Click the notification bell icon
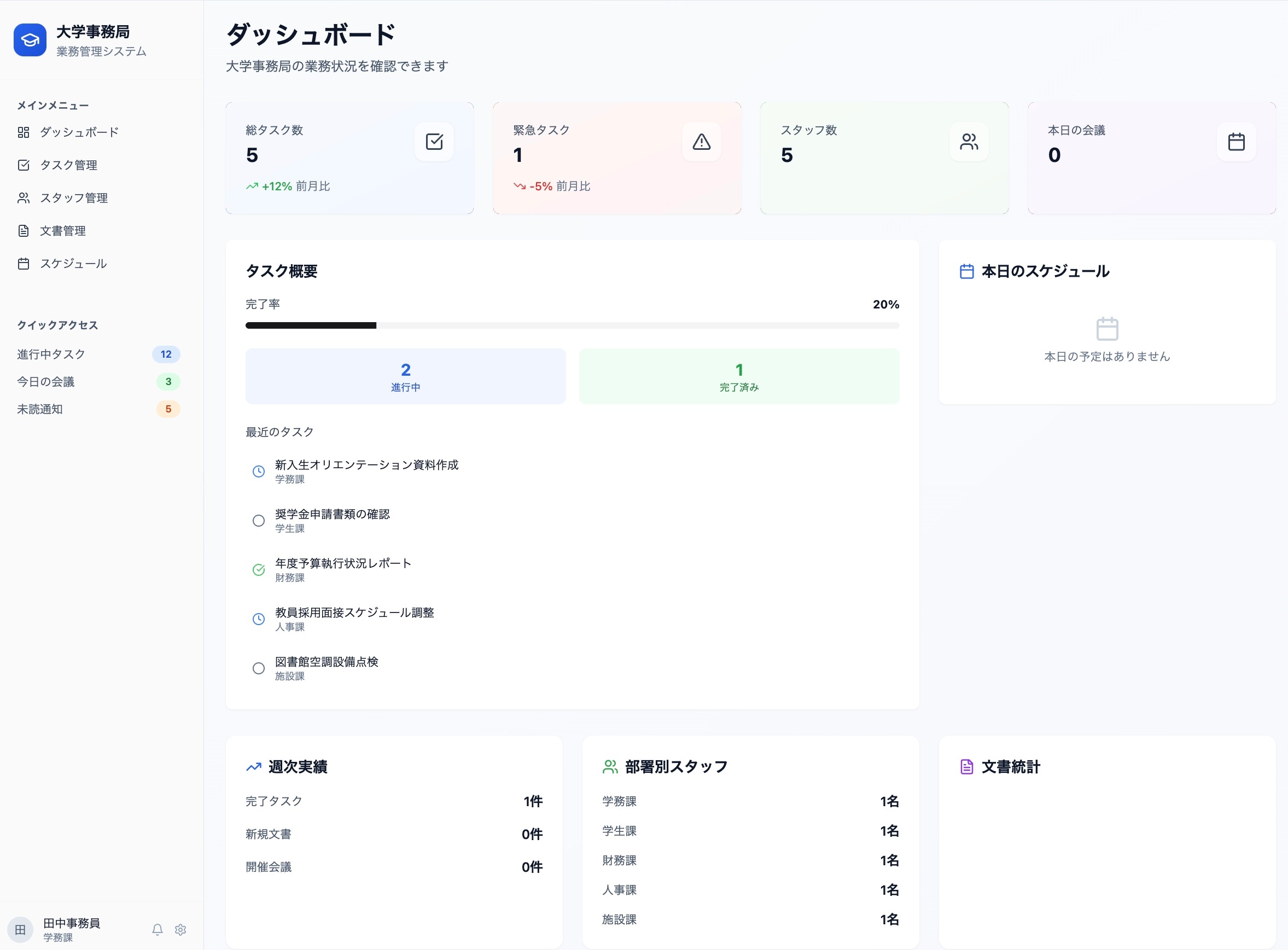The image size is (1288, 950). [158, 929]
